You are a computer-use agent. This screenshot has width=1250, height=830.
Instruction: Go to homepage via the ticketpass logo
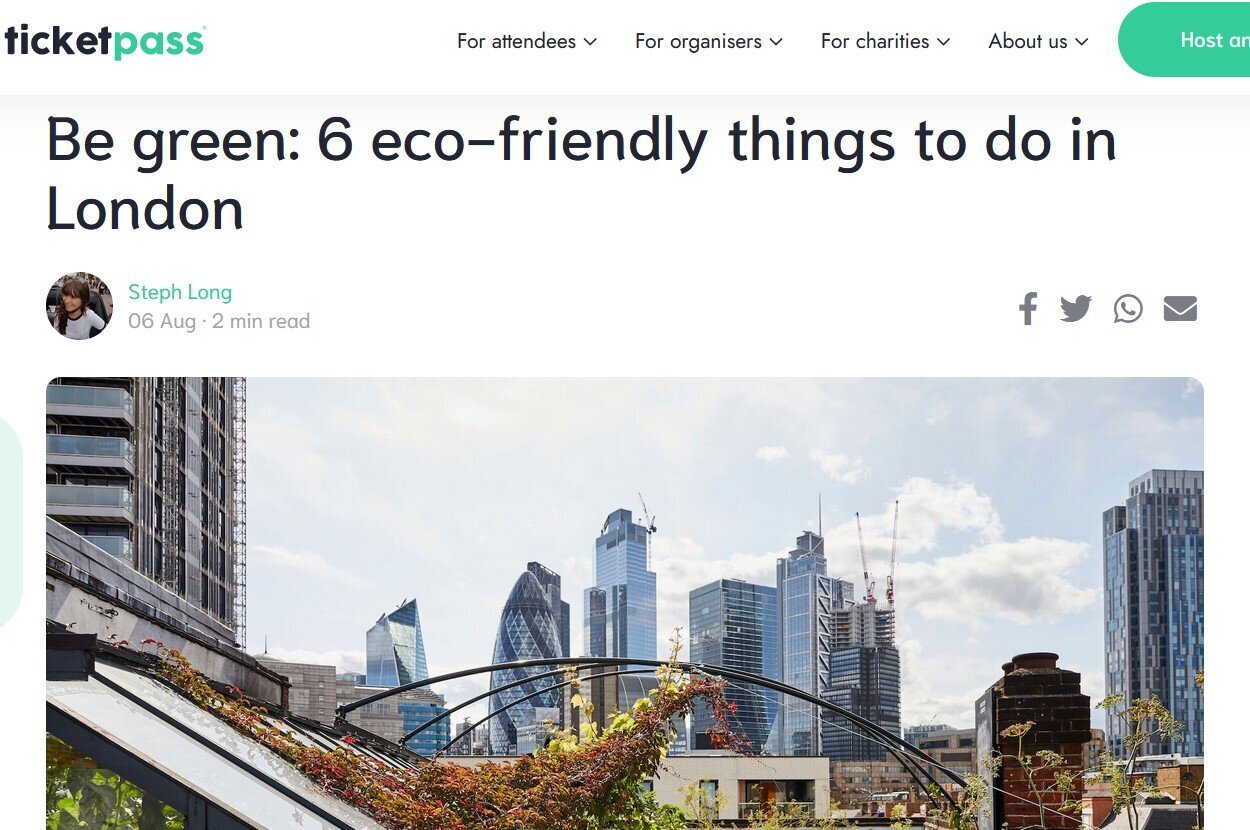(x=104, y=41)
